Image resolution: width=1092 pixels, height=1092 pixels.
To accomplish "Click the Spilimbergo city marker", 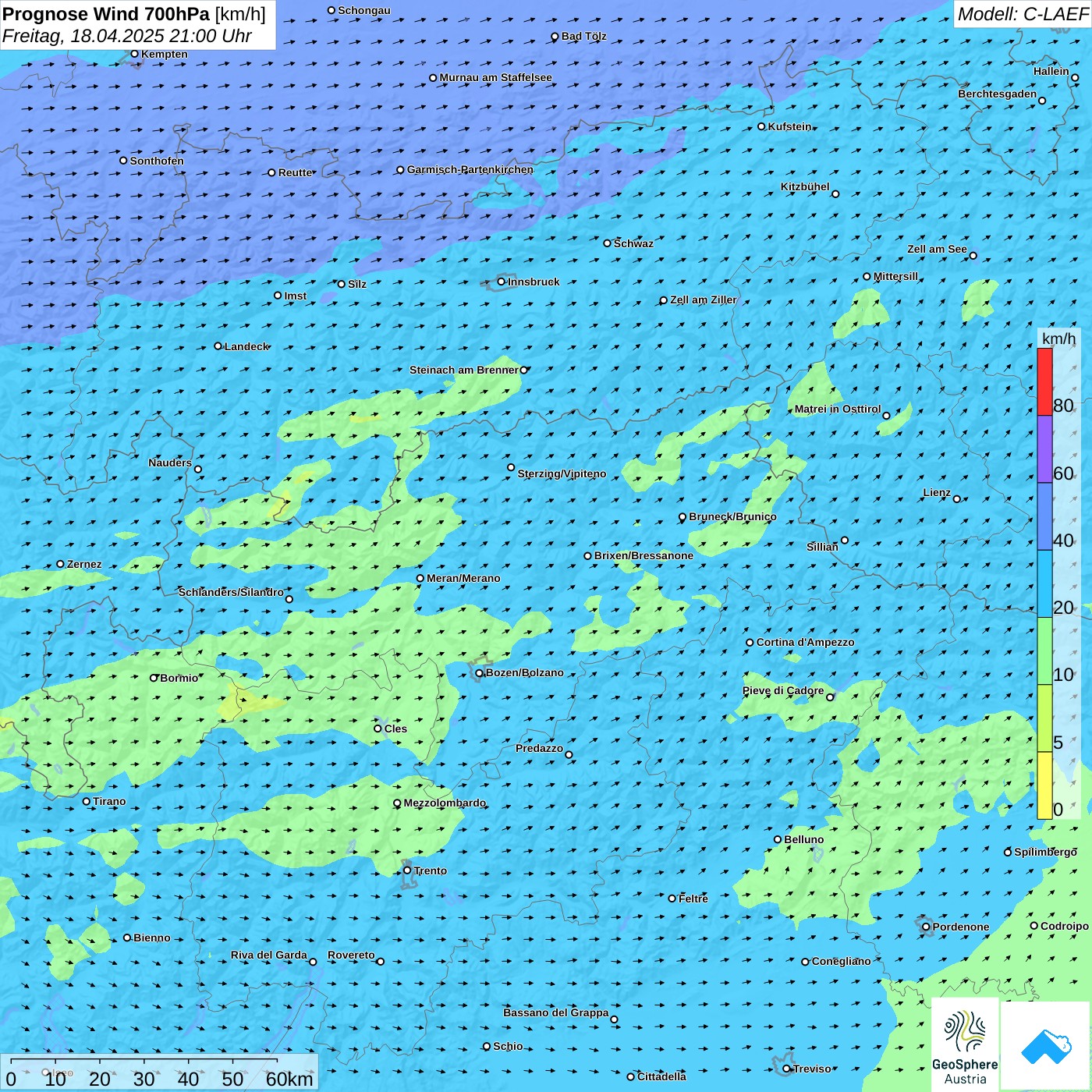I will (1008, 853).
